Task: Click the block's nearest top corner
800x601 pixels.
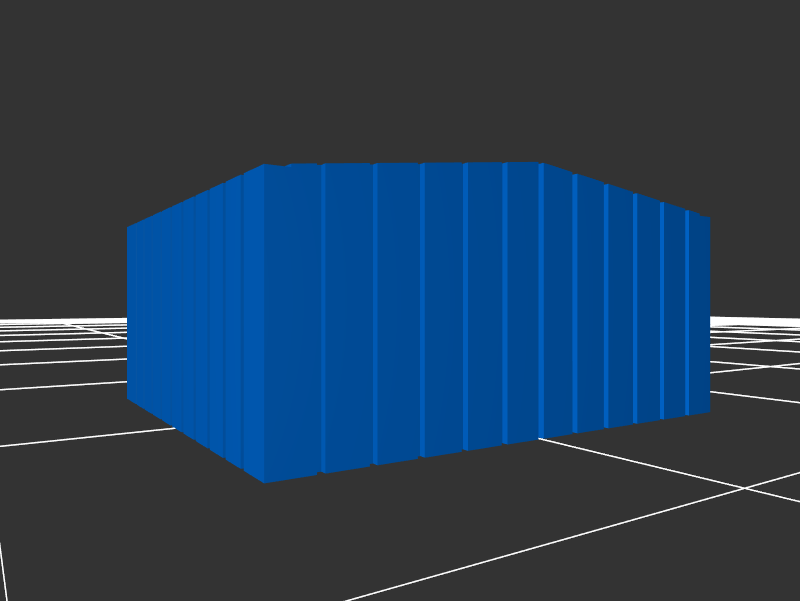Action: (265, 165)
